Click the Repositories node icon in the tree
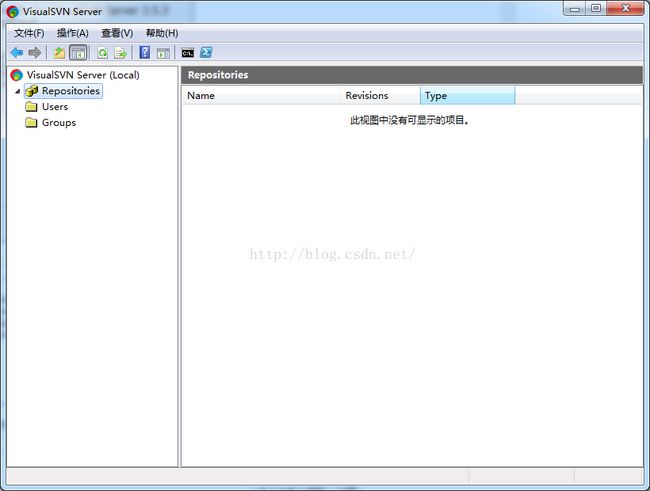Viewport: 650px width, 491px height. point(32,91)
